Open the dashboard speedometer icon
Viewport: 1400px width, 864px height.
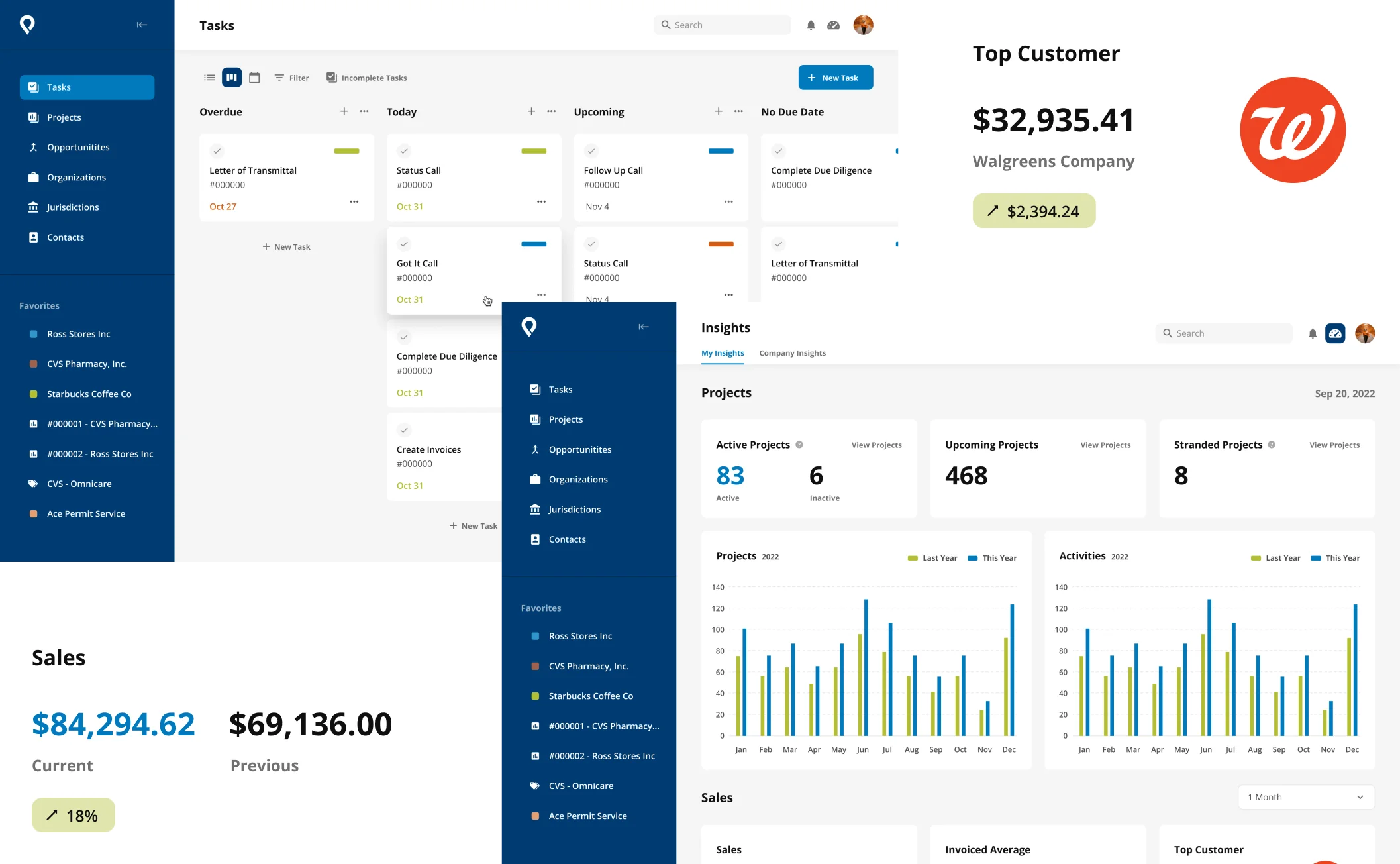(833, 25)
